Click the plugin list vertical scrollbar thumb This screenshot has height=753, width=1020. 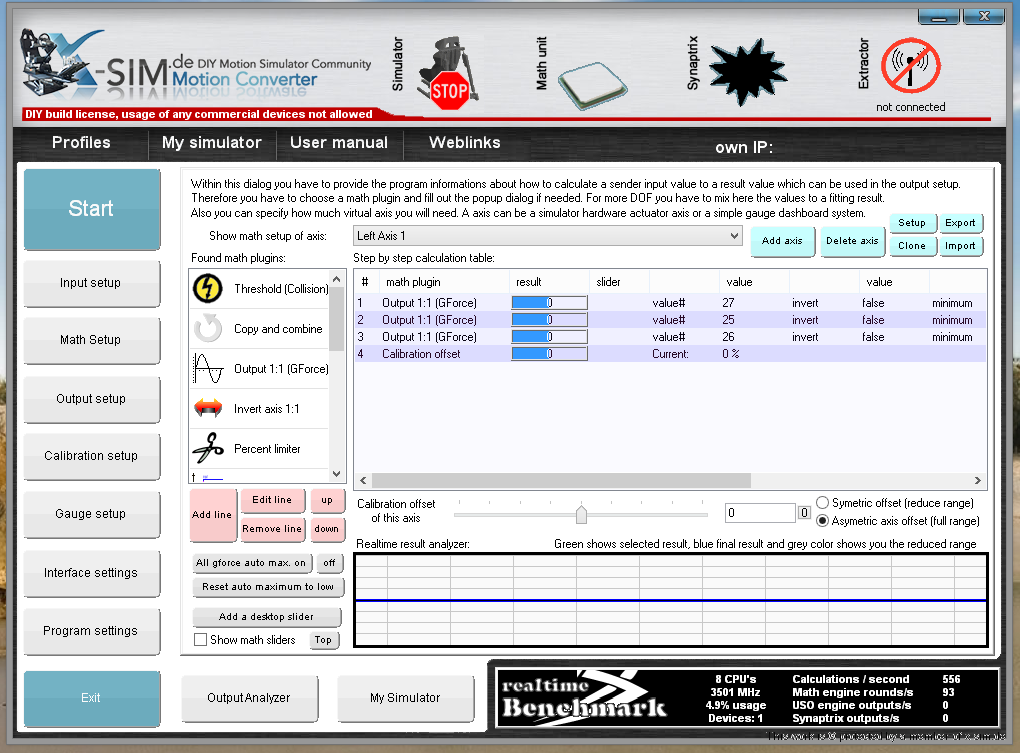pos(336,320)
